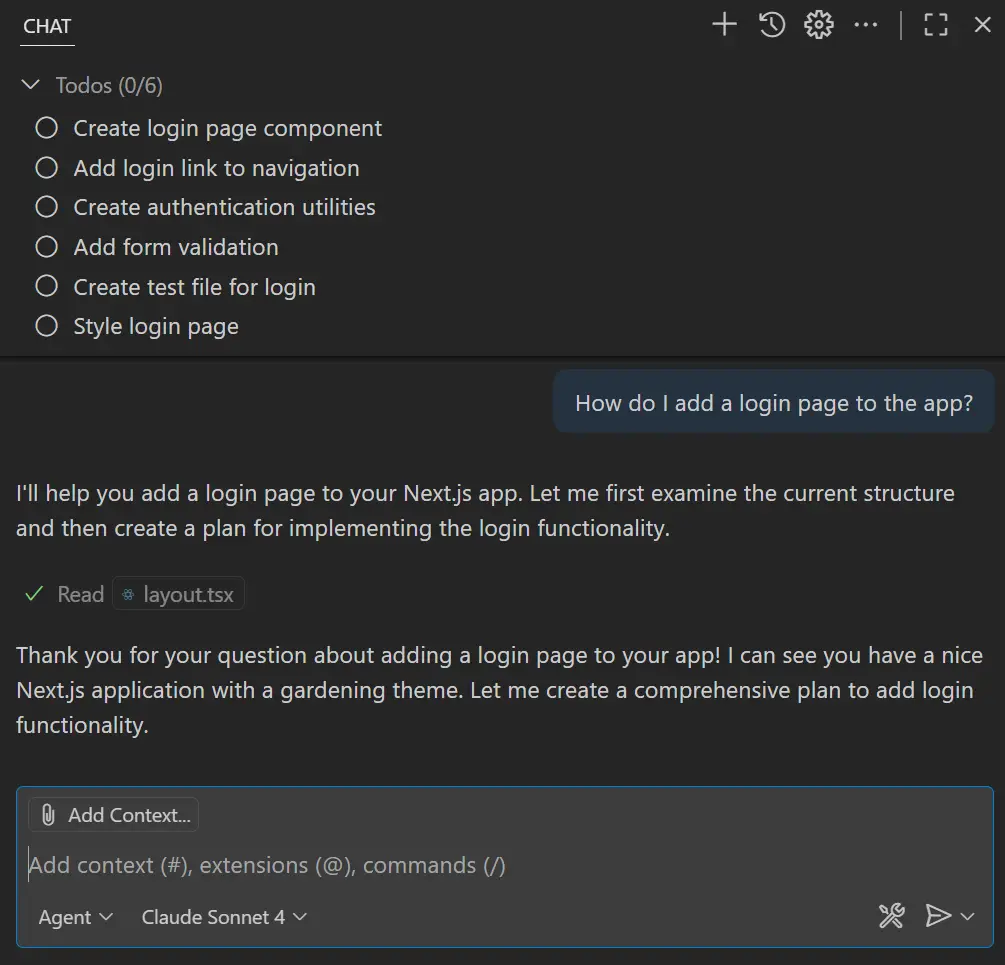Image resolution: width=1005 pixels, height=965 pixels.
Task: Open the Agent mode dropdown
Action: 74,916
